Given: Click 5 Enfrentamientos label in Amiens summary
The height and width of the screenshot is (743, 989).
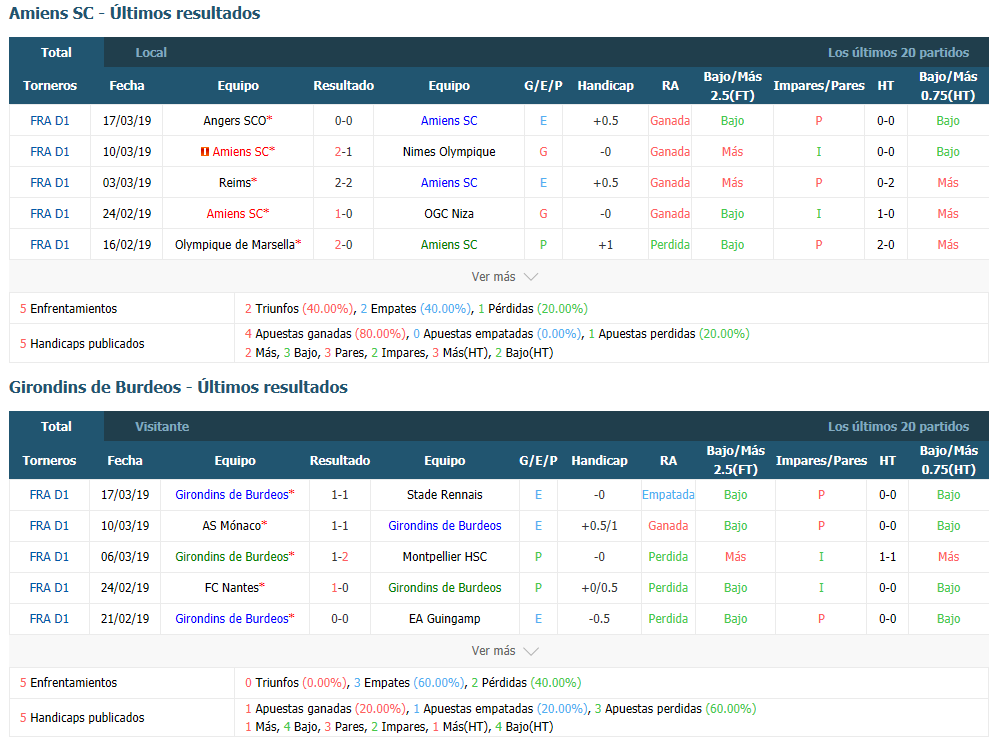Looking at the screenshot, I should tap(68, 308).
